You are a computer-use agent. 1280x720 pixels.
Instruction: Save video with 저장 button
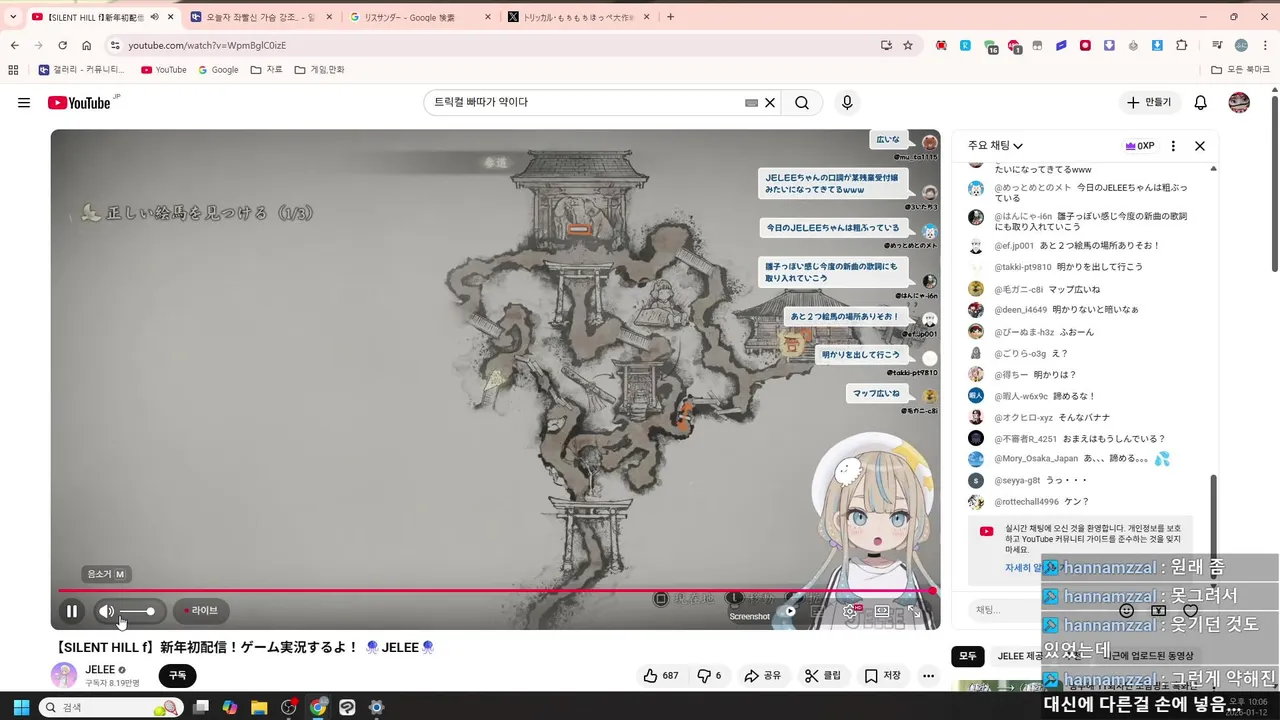click(x=883, y=676)
